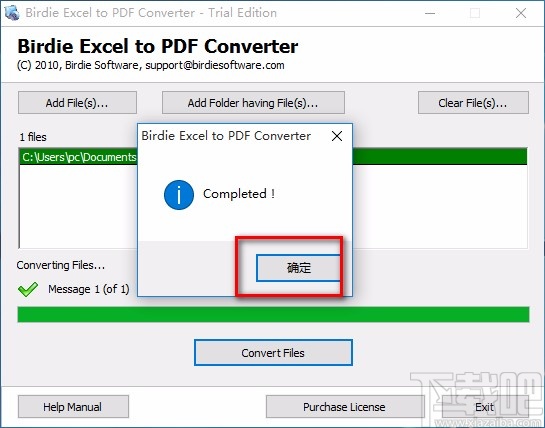Click the Purchase License button
The image size is (545, 428).
[x=344, y=406]
